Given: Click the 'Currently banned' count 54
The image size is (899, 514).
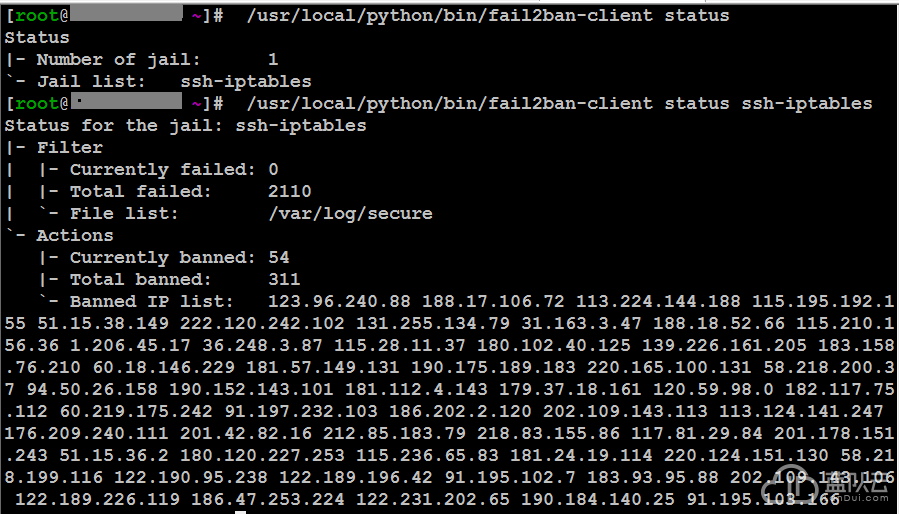Looking at the screenshot, I should pos(279,257).
